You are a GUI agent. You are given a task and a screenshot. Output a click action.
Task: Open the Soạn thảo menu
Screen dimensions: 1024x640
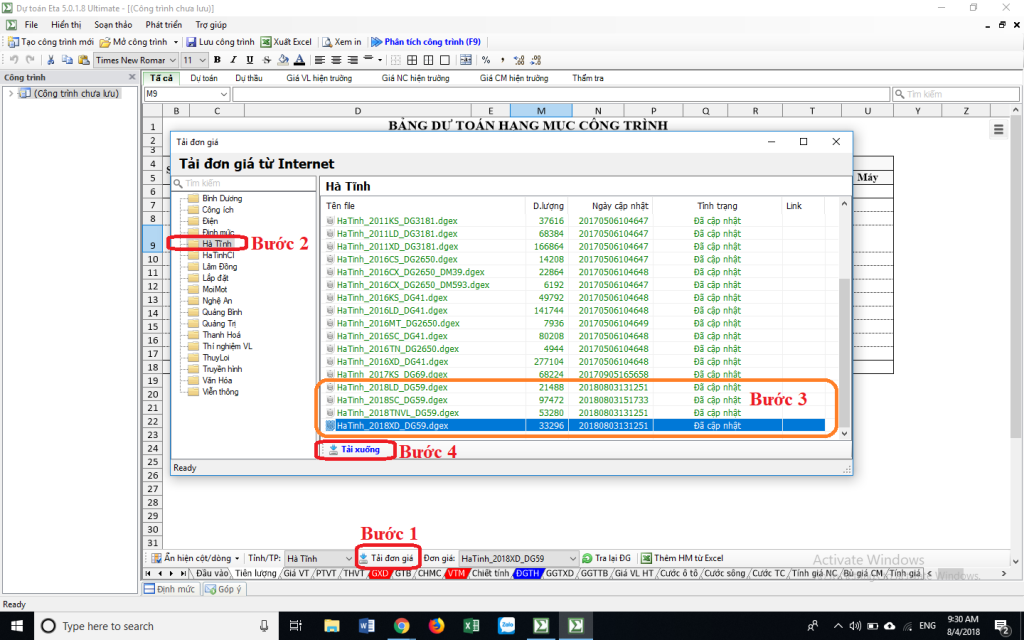click(113, 24)
